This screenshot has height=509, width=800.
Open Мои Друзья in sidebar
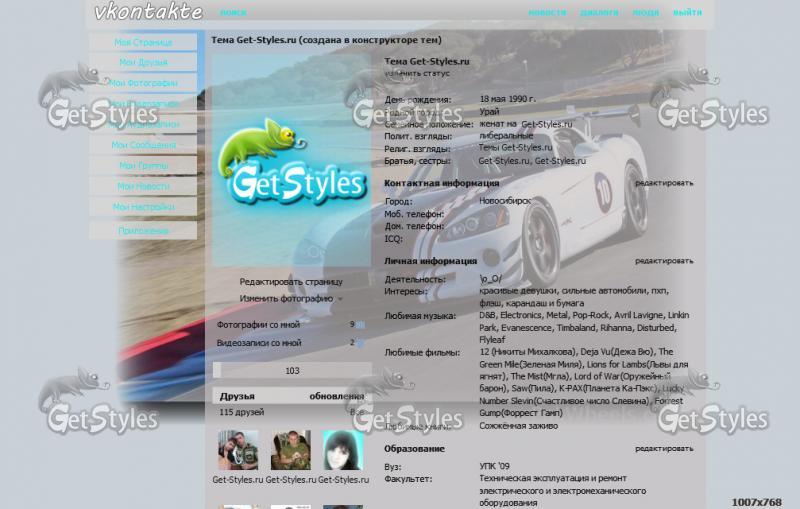pos(143,62)
